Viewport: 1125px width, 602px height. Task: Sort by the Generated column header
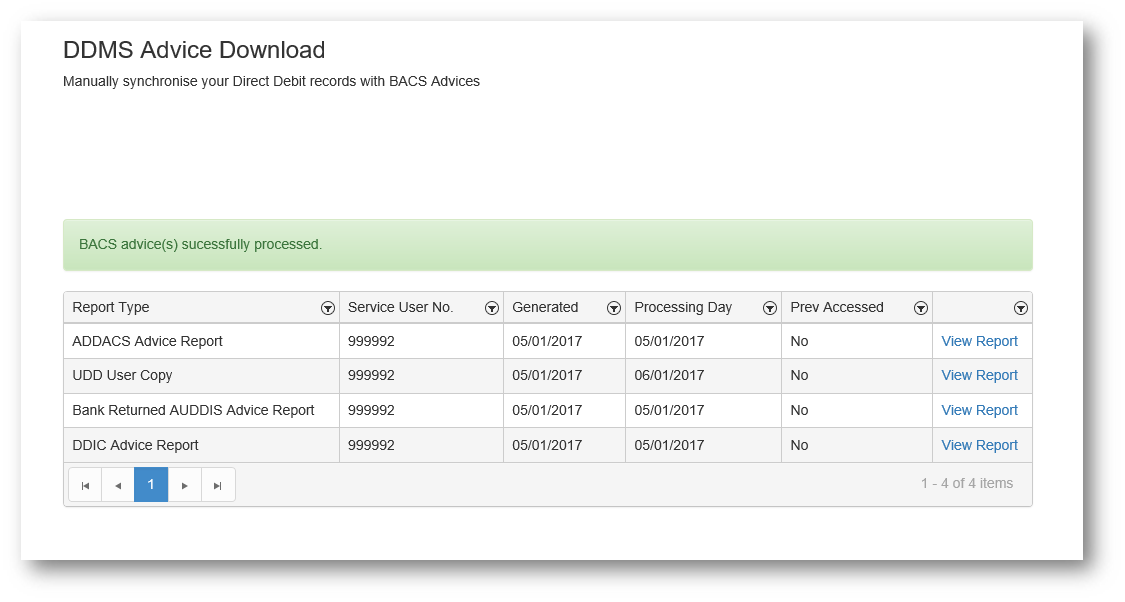[545, 307]
